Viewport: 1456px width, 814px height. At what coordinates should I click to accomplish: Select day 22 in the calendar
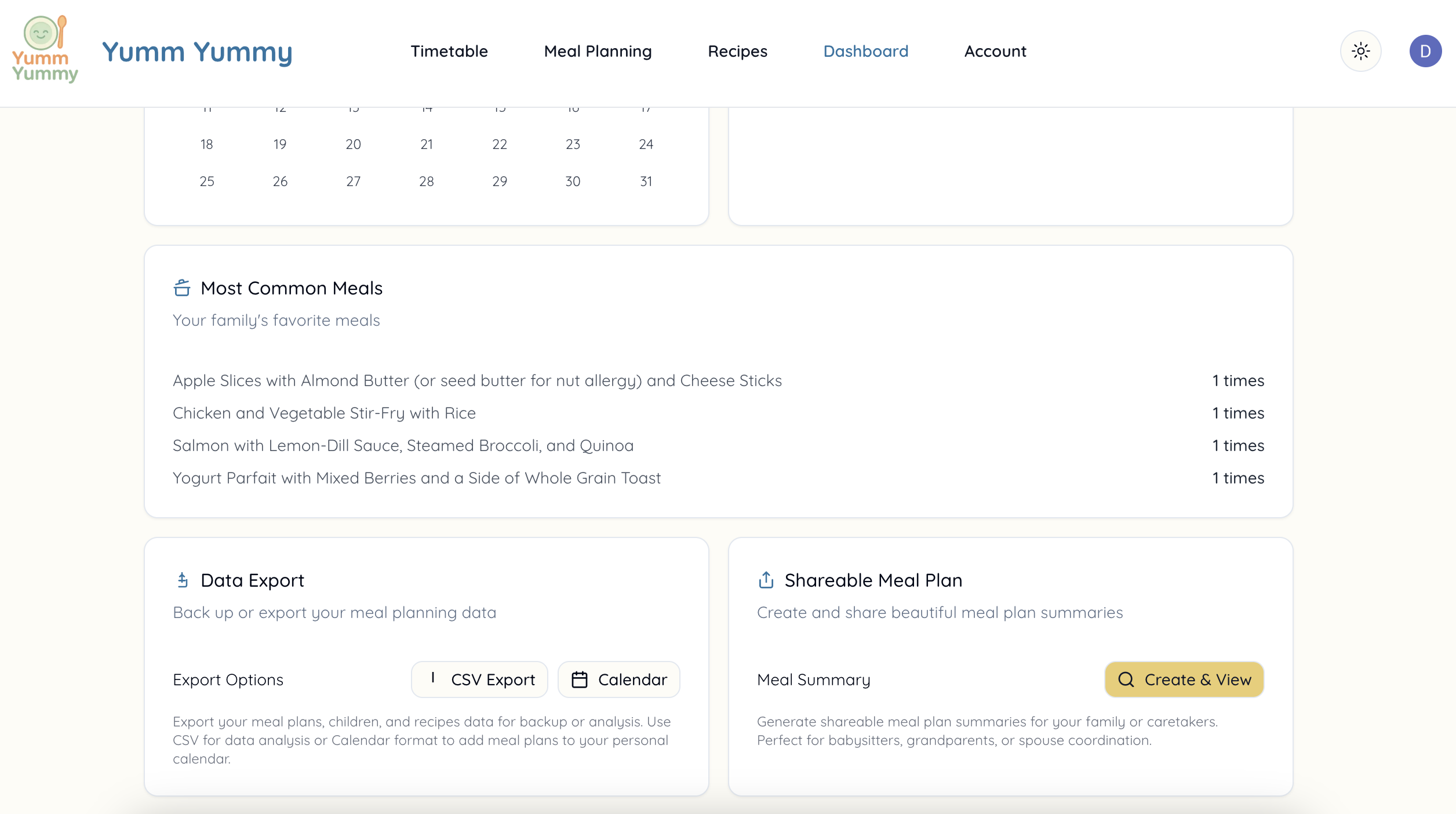[x=500, y=144]
